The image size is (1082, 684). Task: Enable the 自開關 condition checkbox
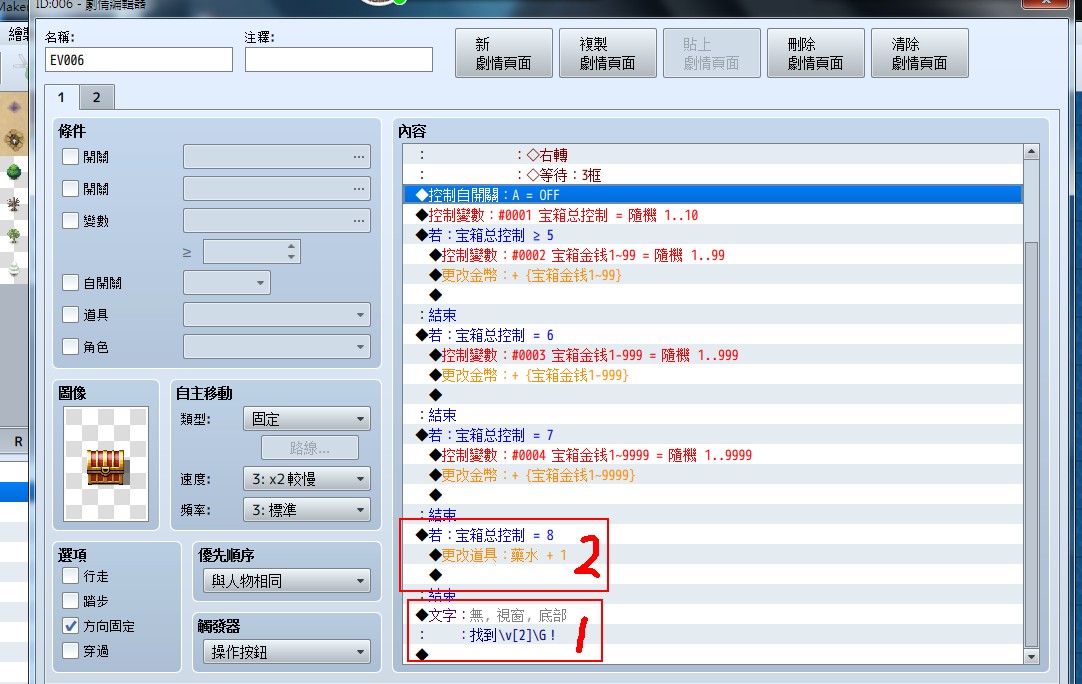[x=70, y=282]
